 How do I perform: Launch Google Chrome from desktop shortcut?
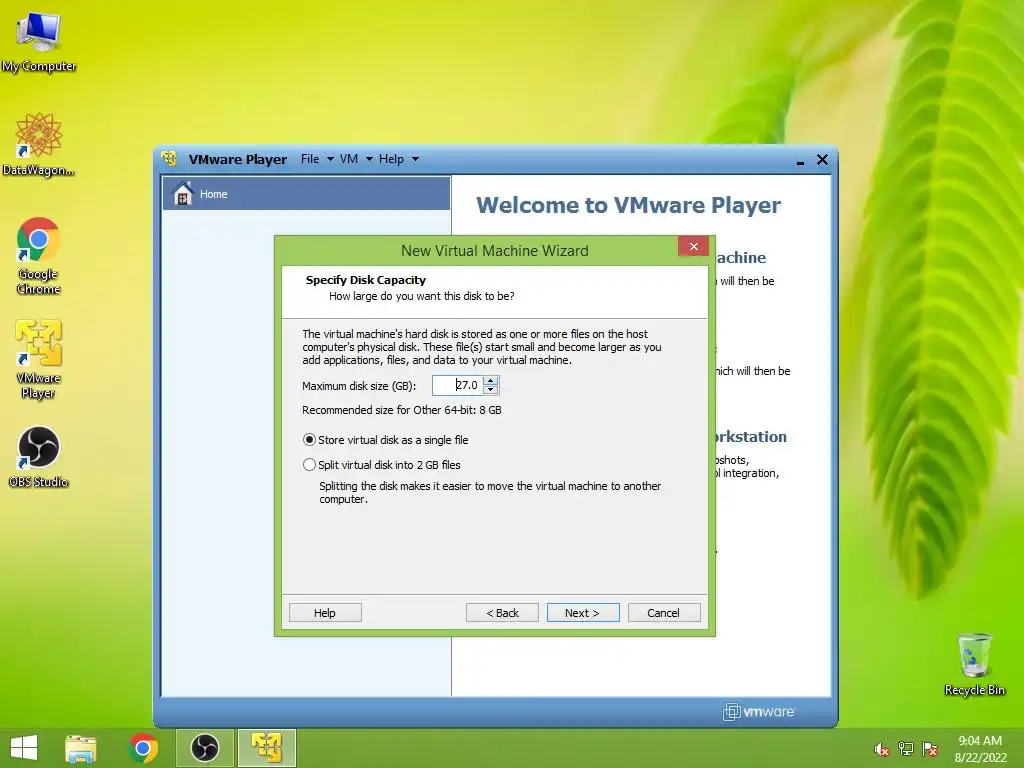point(39,255)
